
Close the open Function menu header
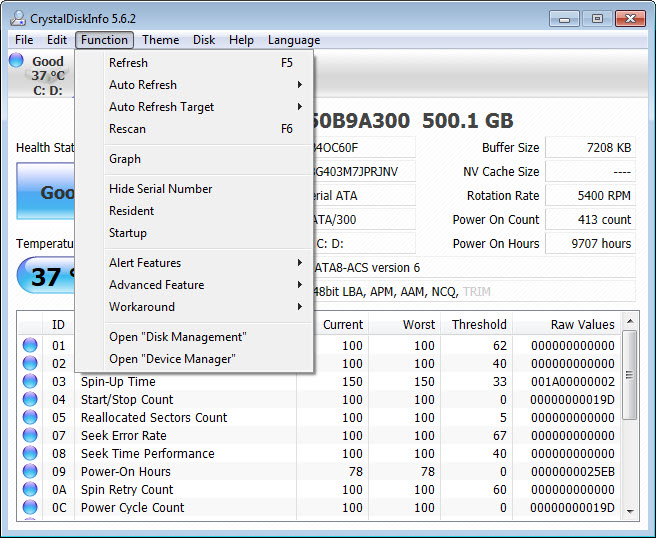pyautogui.click(x=104, y=40)
